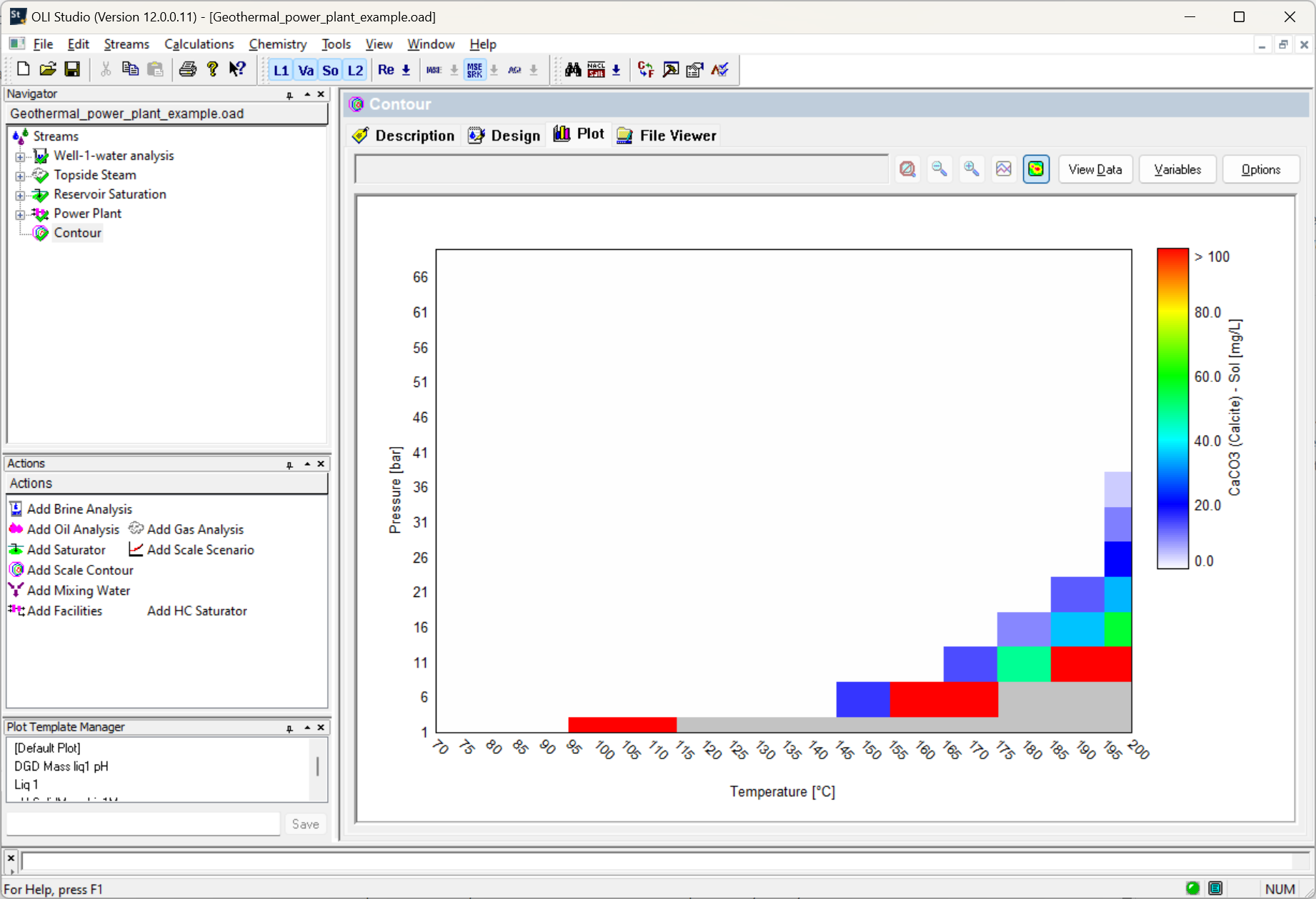The width and height of the screenshot is (1316, 899).
Task: Click the Save template button
Action: click(306, 824)
